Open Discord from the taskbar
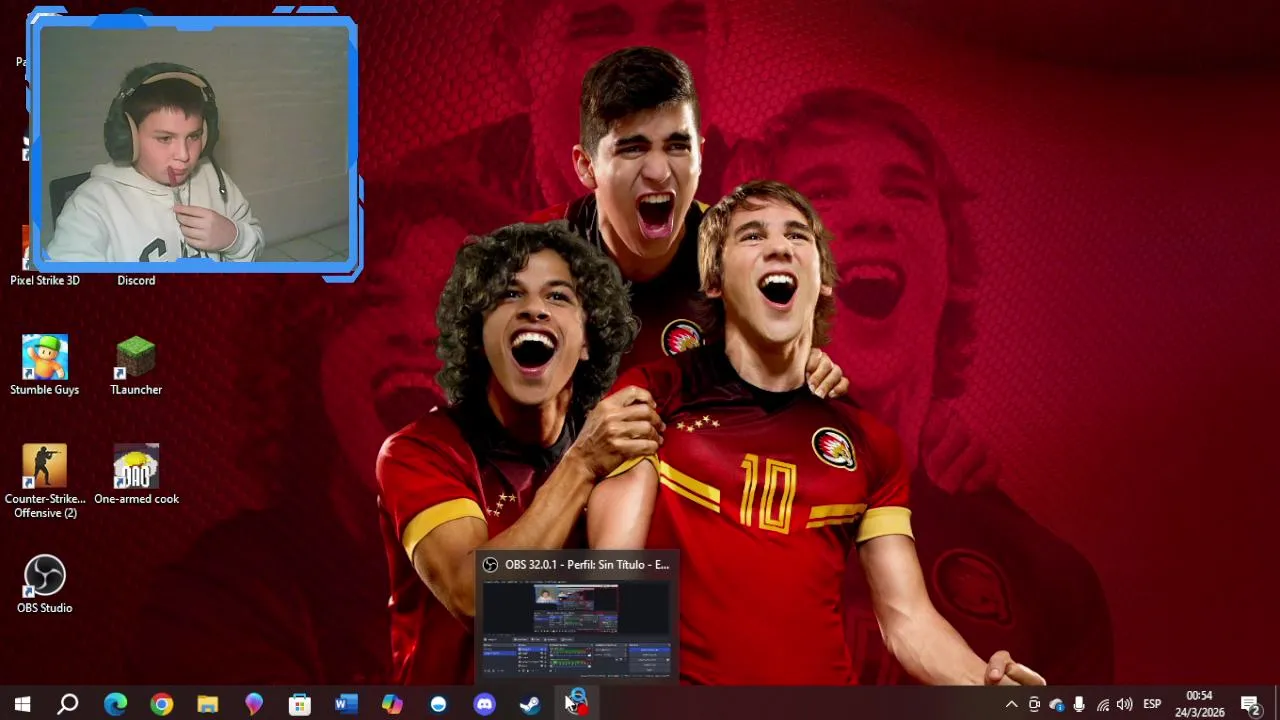Screen dimensions: 1280x720 pyautogui.click(x=484, y=704)
